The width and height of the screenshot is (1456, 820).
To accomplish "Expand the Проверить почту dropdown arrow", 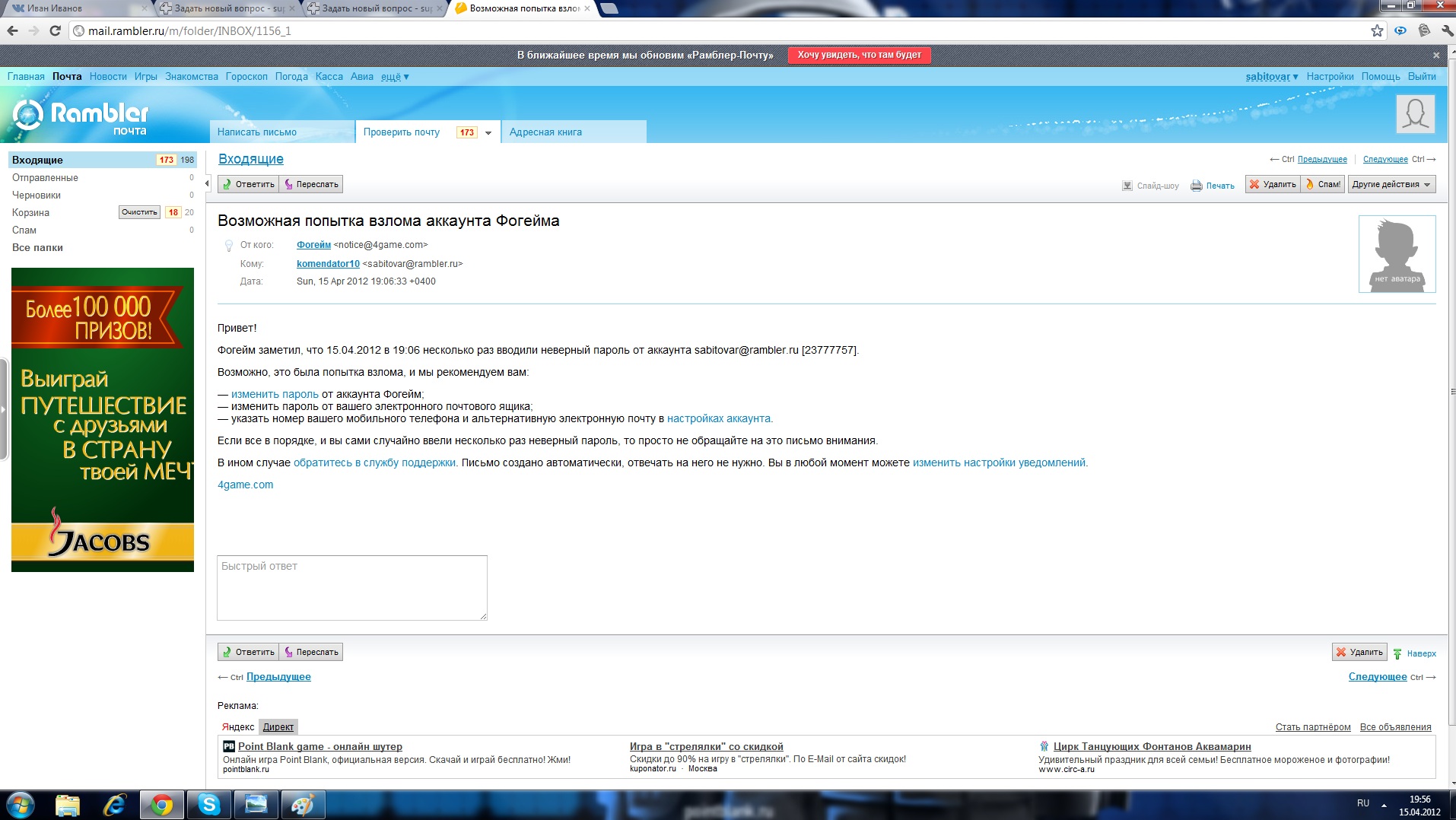I will click(x=488, y=132).
